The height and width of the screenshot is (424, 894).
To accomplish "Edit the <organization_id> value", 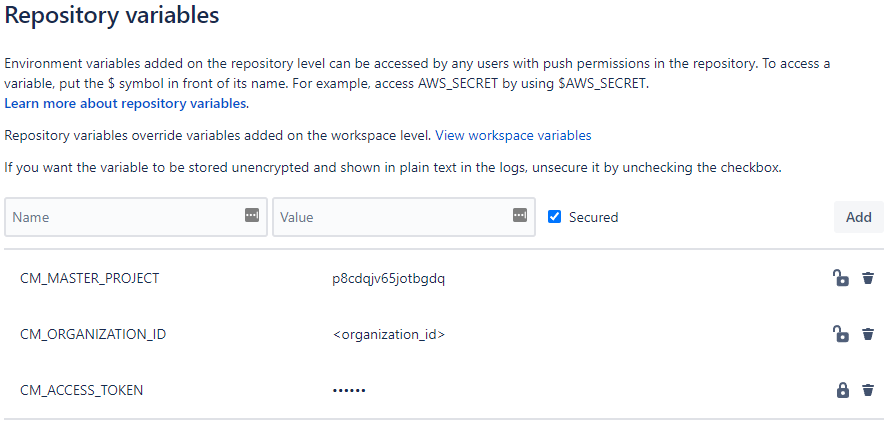I will coord(388,334).
